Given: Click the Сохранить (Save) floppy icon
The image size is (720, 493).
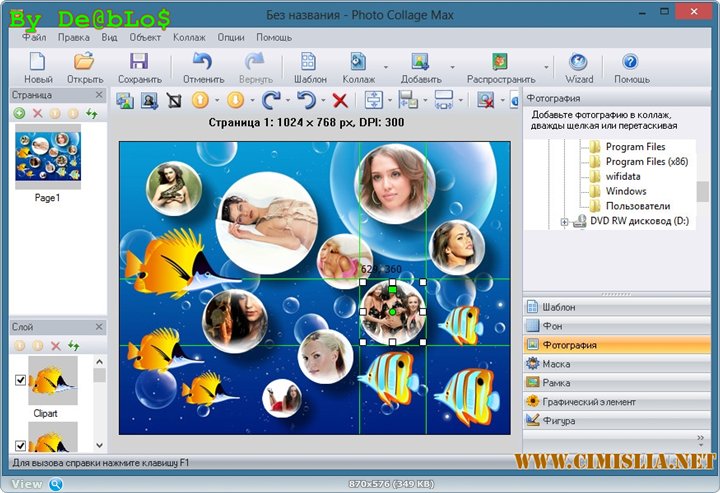Looking at the screenshot, I should tap(139, 62).
